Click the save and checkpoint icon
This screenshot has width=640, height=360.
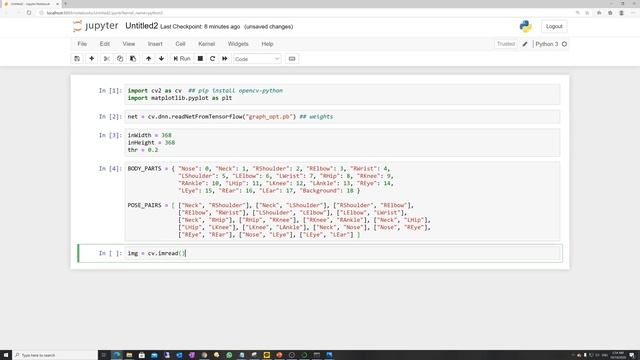point(77,59)
